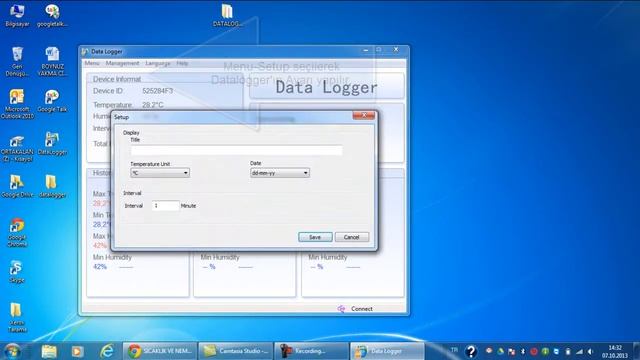This screenshot has height=360, width=640.
Task: Switch to the Camtasia Studio taskbar window
Action: (236, 351)
